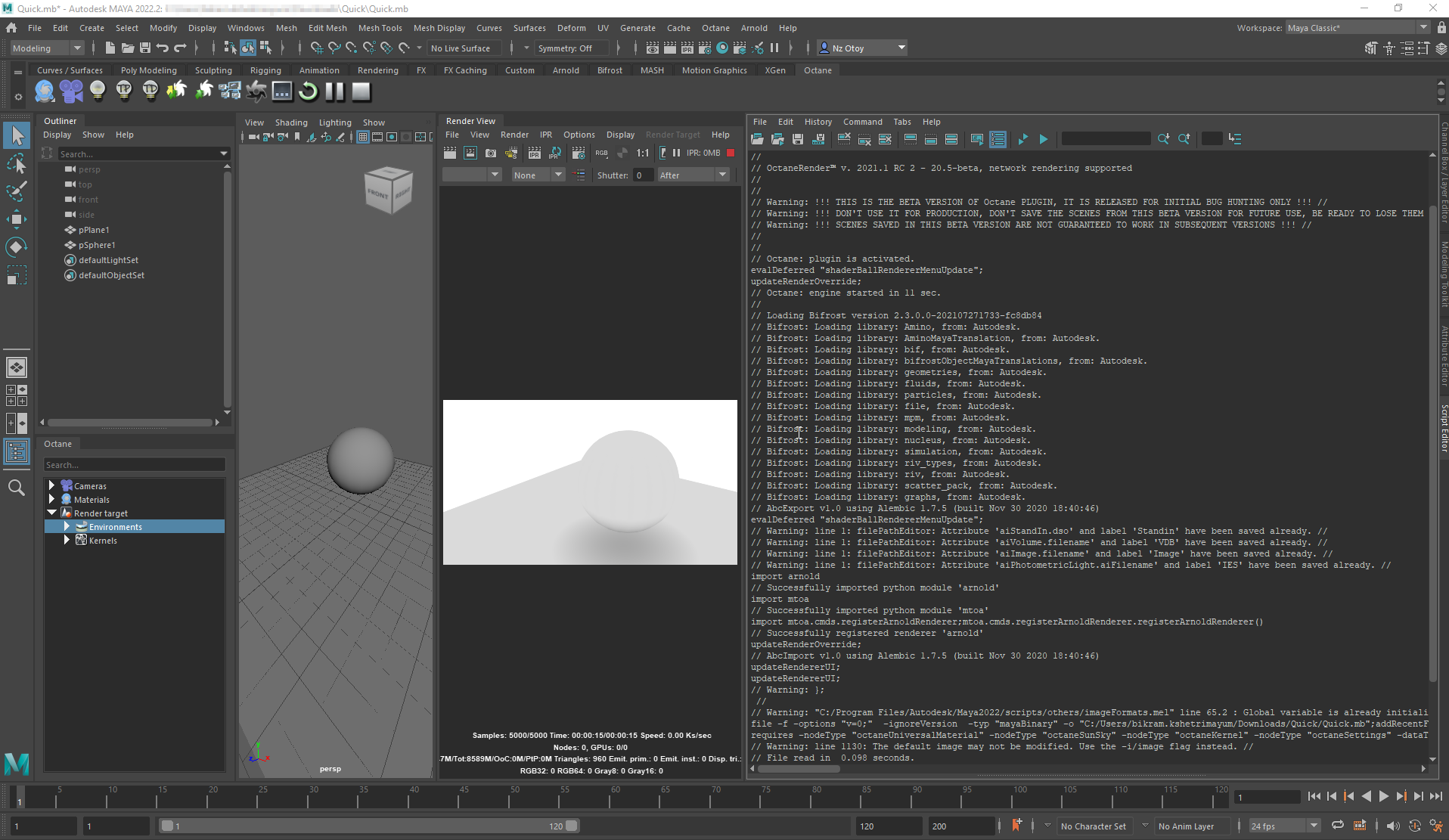Image resolution: width=1449 pixels, height=840 pixels.
Task: Click the Shutter value input field
Action: coord(642,175)
